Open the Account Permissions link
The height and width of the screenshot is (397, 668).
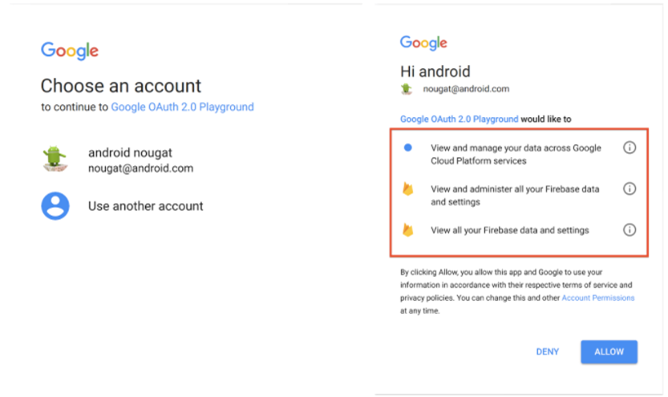[598, 298]
